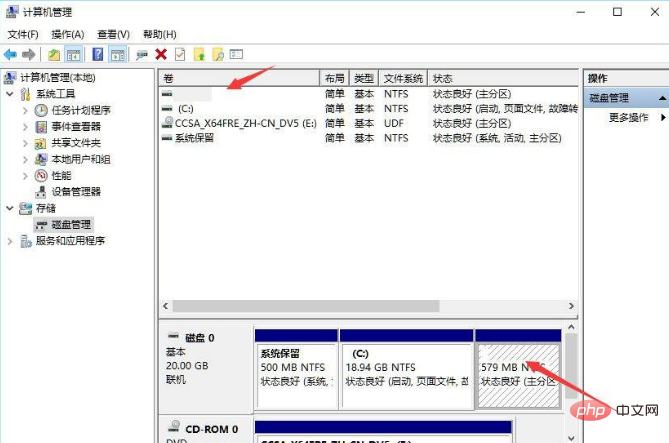Viewport: 669px width, 443px height.
Task: Click the Back arrow toolbar icon
Action: (x=10, y=55)
